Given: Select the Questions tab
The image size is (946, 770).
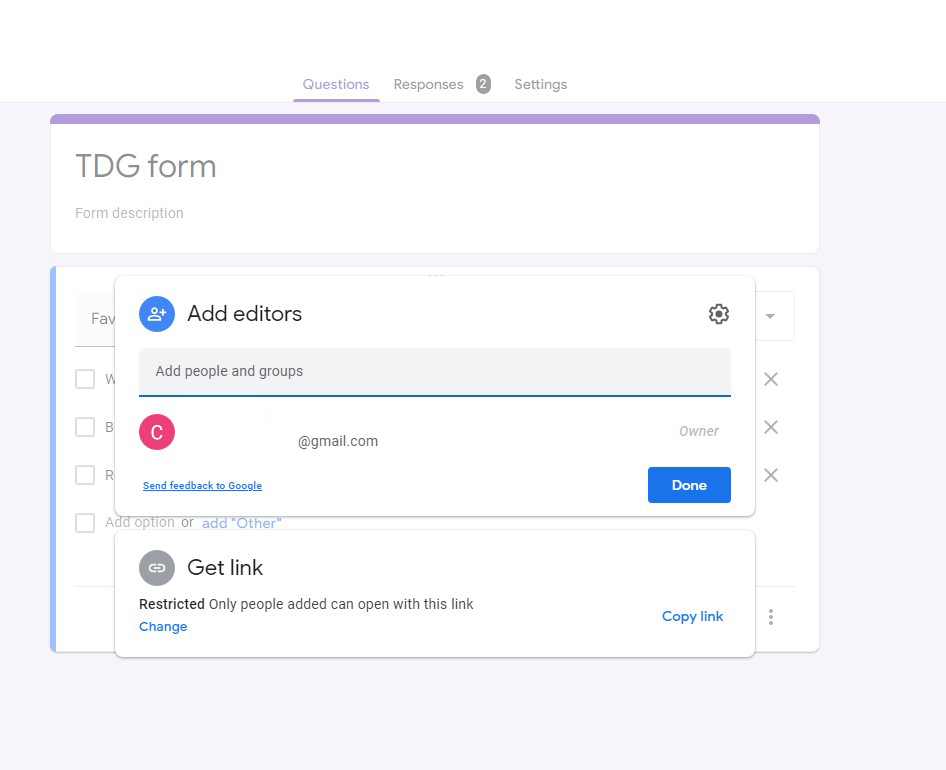Looking at the screenshot, I should [x=336, y=84].
